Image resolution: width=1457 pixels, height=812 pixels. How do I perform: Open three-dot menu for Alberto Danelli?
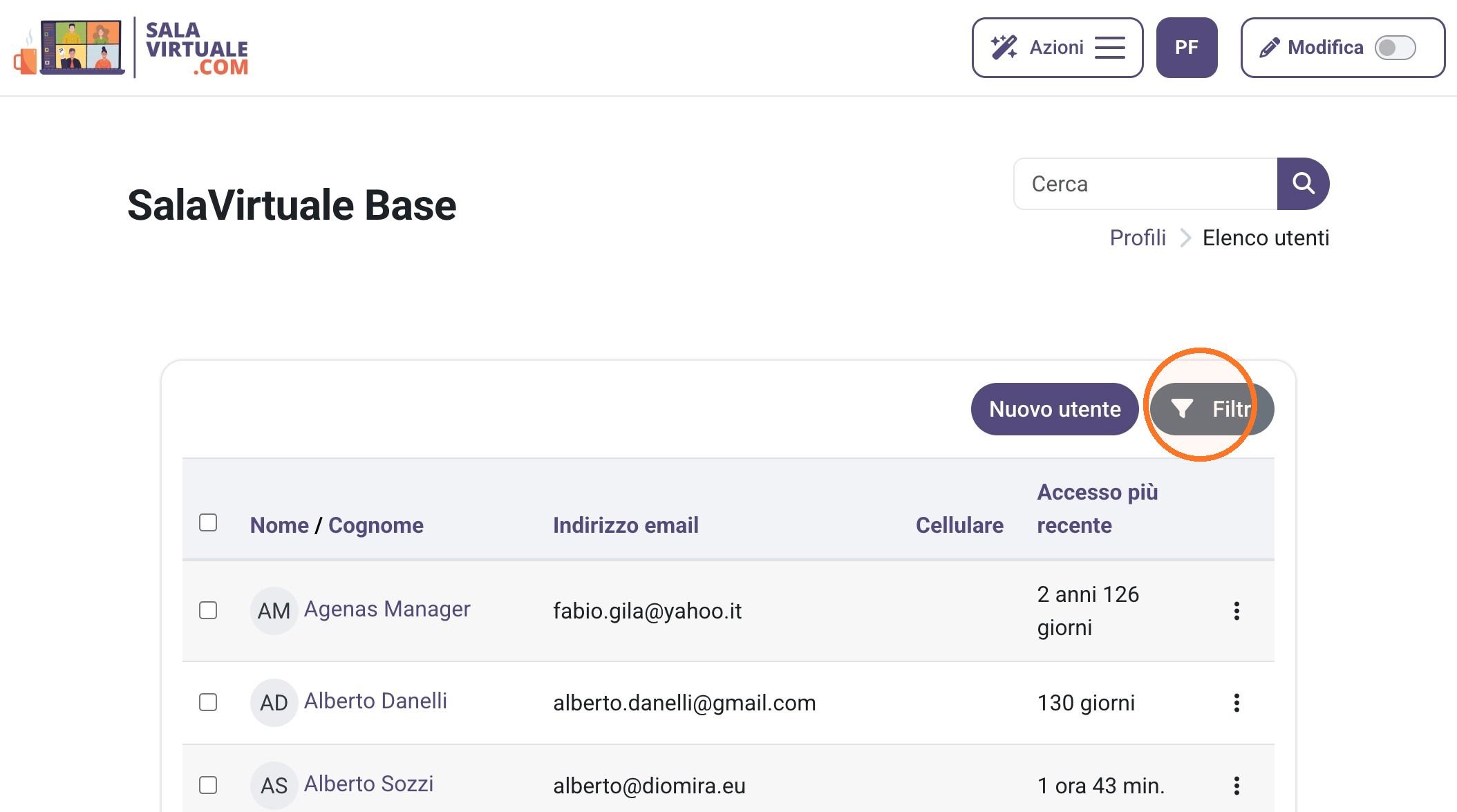(x=1237, y=703)
